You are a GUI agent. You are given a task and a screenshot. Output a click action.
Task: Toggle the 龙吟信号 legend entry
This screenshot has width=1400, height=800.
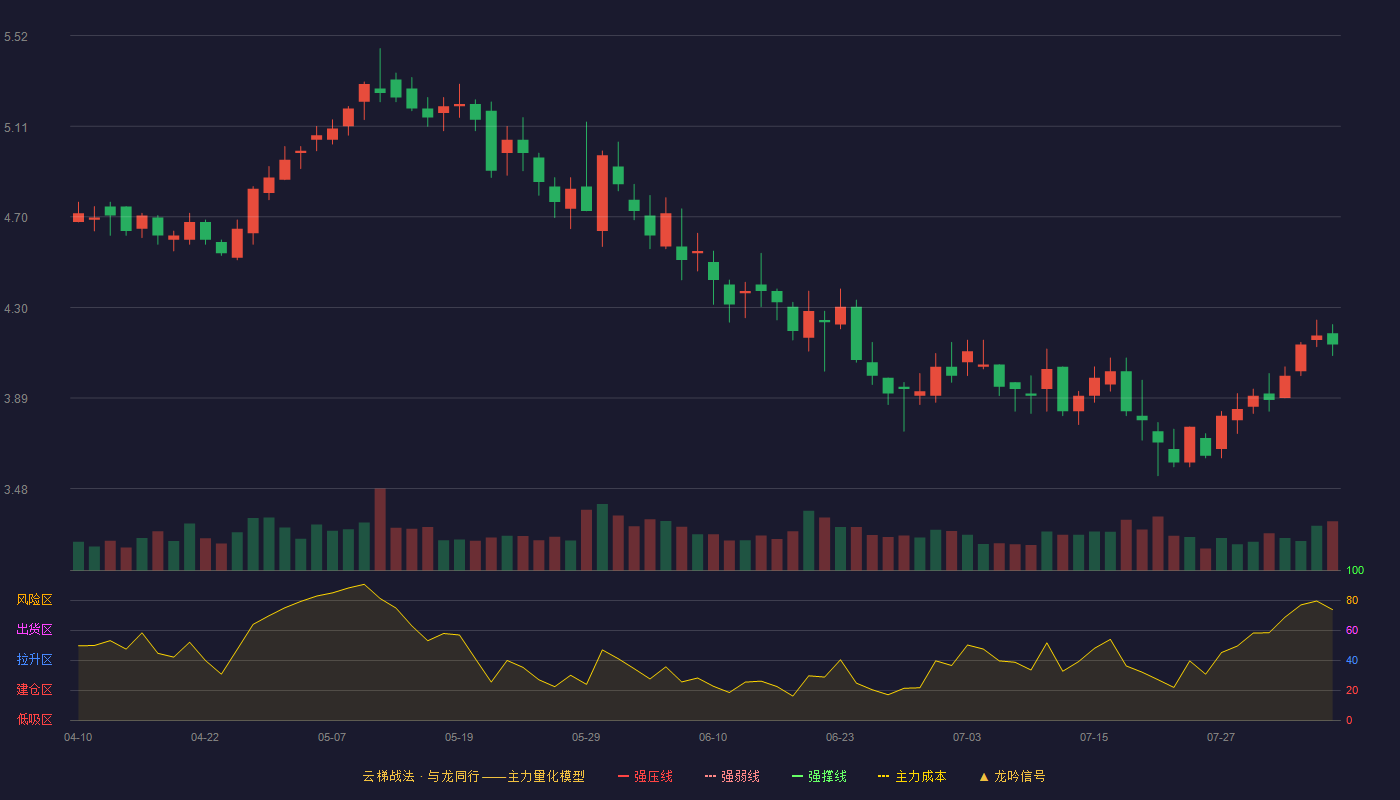click(x=1012, y=776)
